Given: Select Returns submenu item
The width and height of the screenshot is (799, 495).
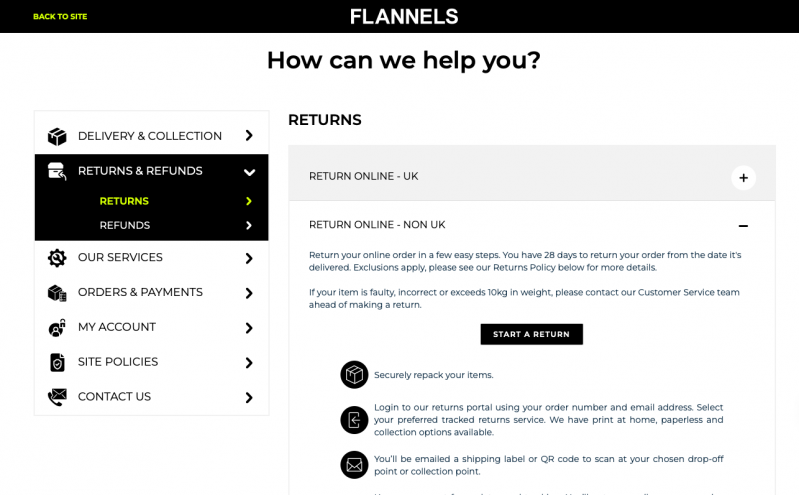Looking at the screenshot, I should click(x=124, y=201).
